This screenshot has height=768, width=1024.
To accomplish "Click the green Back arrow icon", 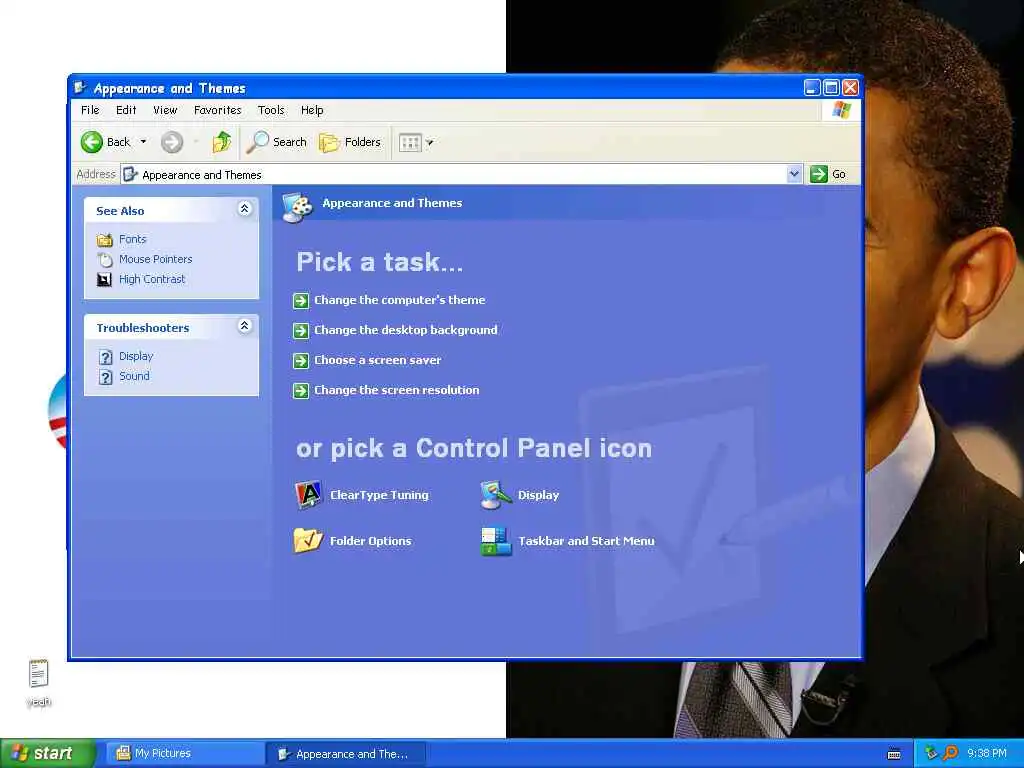I will pos(91,142).
